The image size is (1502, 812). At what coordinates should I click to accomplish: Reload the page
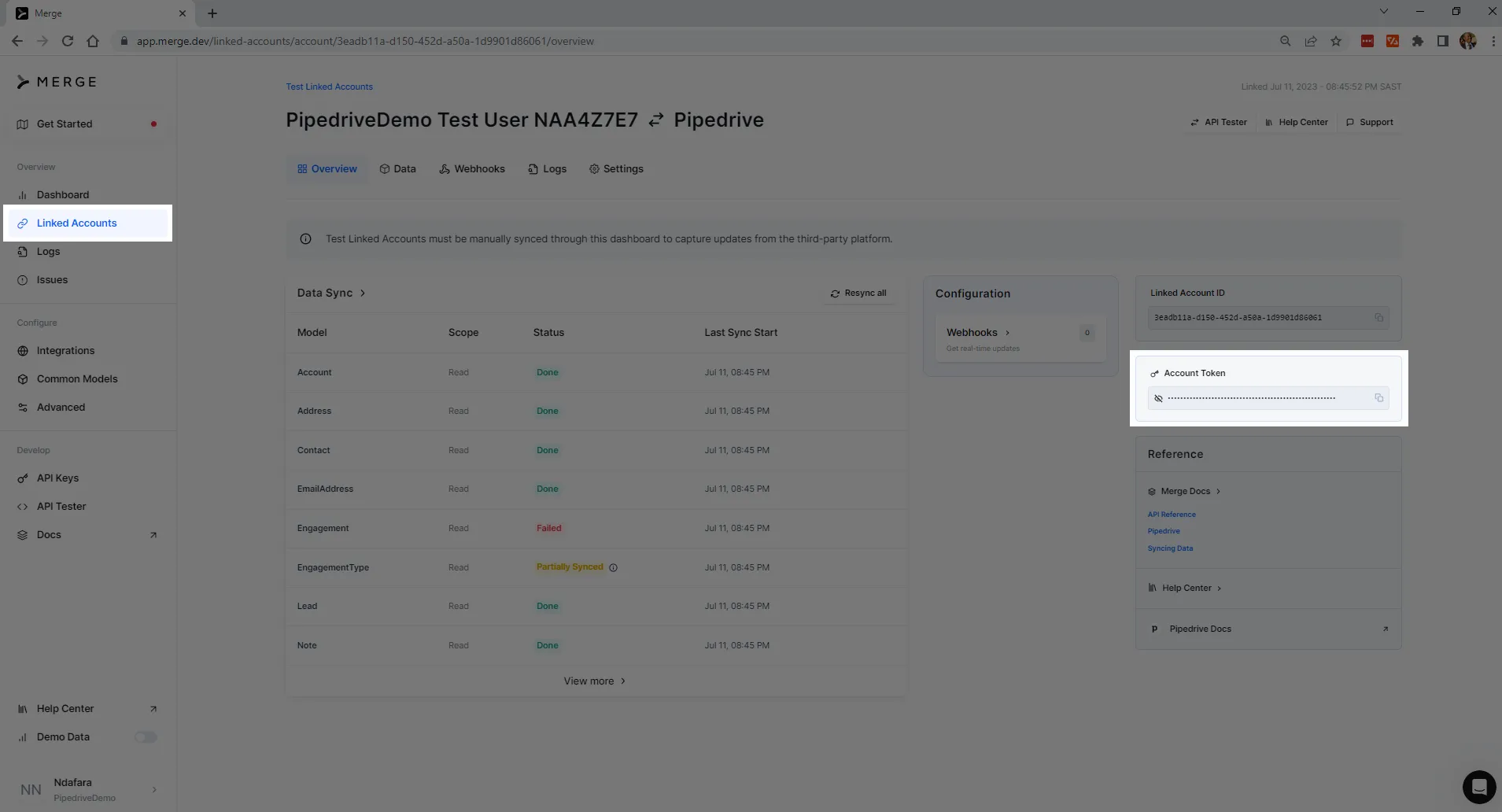[68, 41]
